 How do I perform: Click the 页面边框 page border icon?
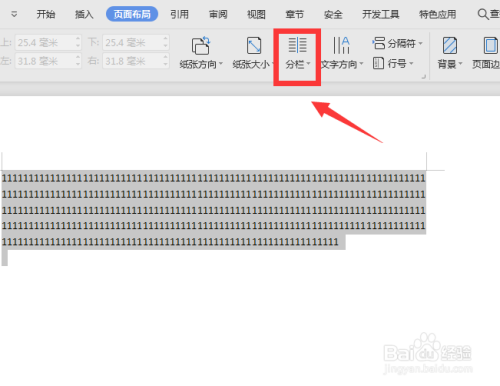point(490,45)
